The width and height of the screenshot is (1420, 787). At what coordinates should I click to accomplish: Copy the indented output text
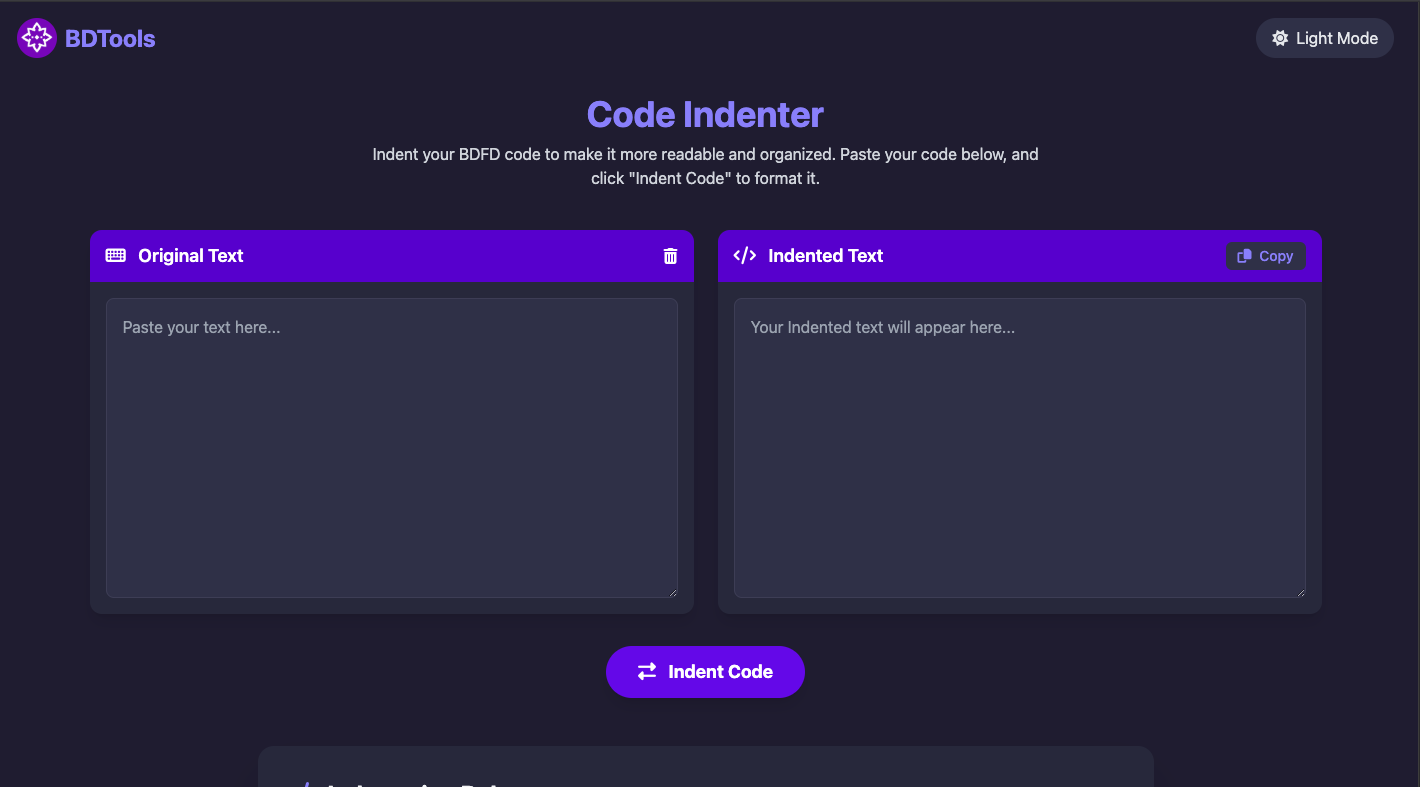click(1265, 256)
